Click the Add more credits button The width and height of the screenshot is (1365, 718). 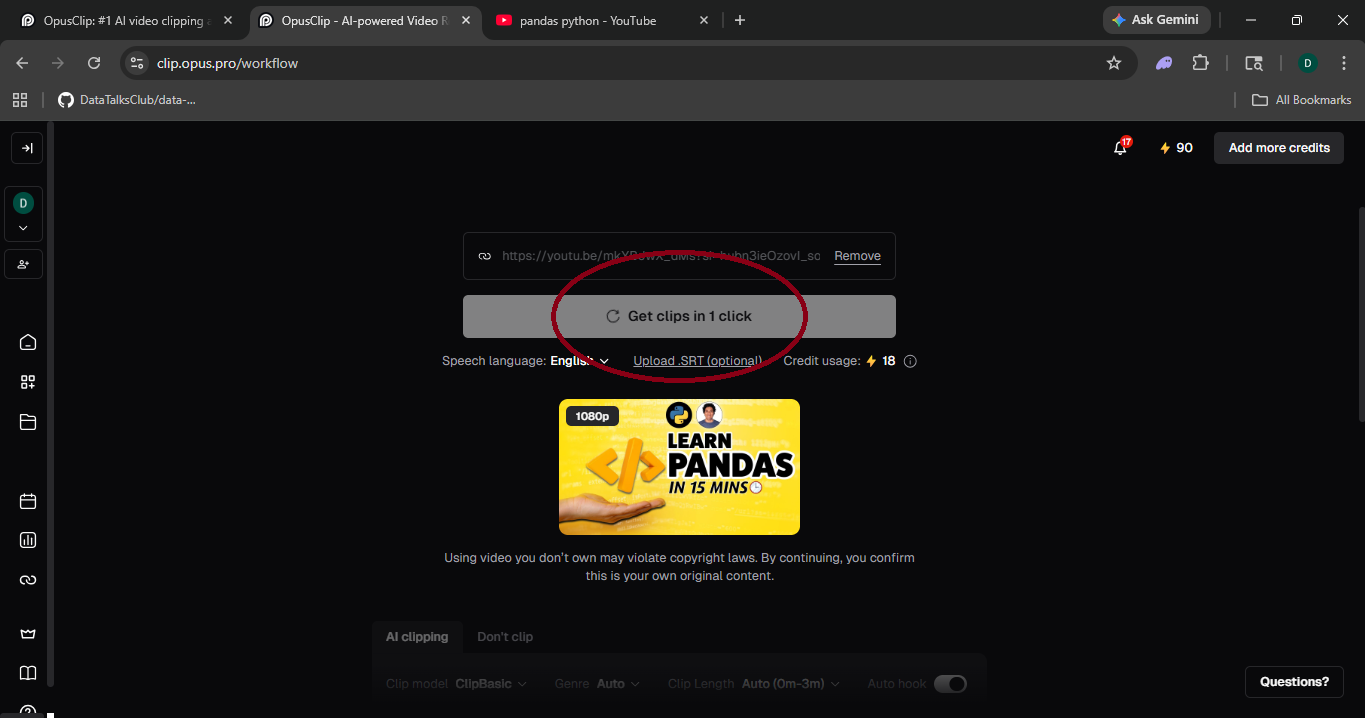(x=1279, y=148)
